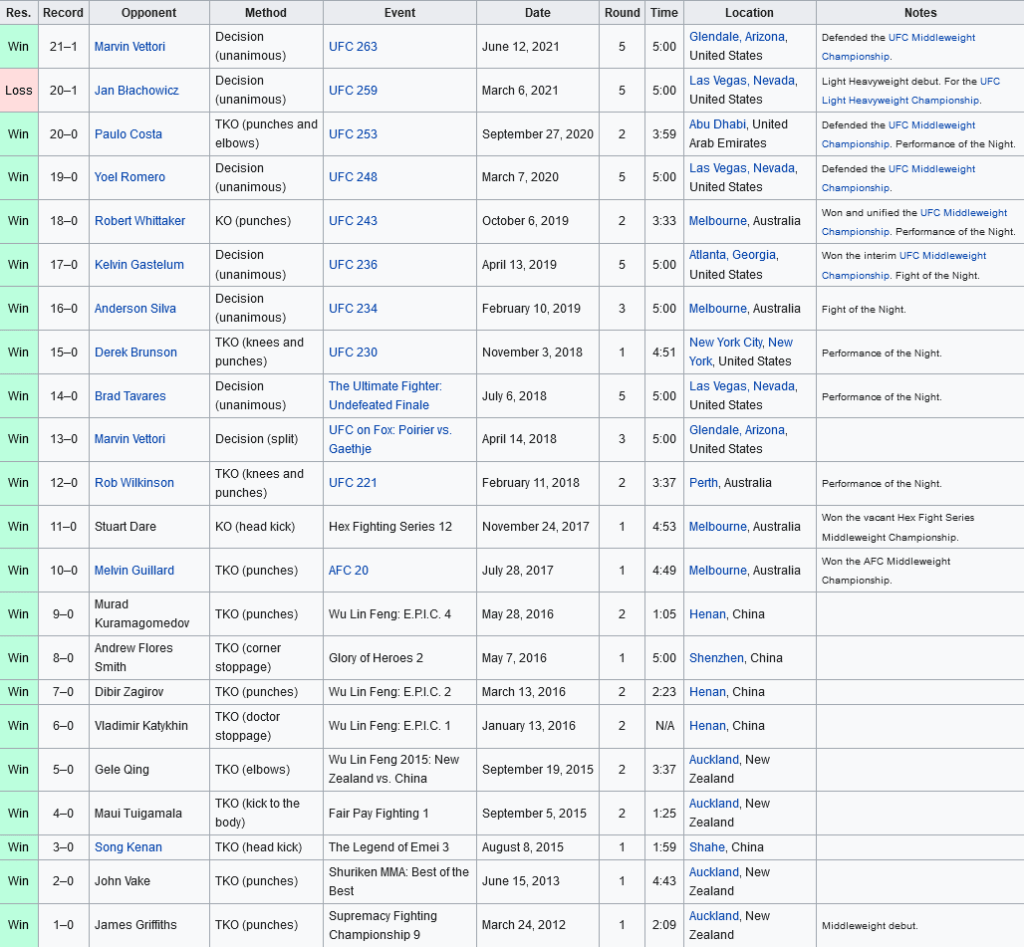The width and height of the screenshot is (1024, 947).
Task: Click the Record column header
Action: coord(63,12)
